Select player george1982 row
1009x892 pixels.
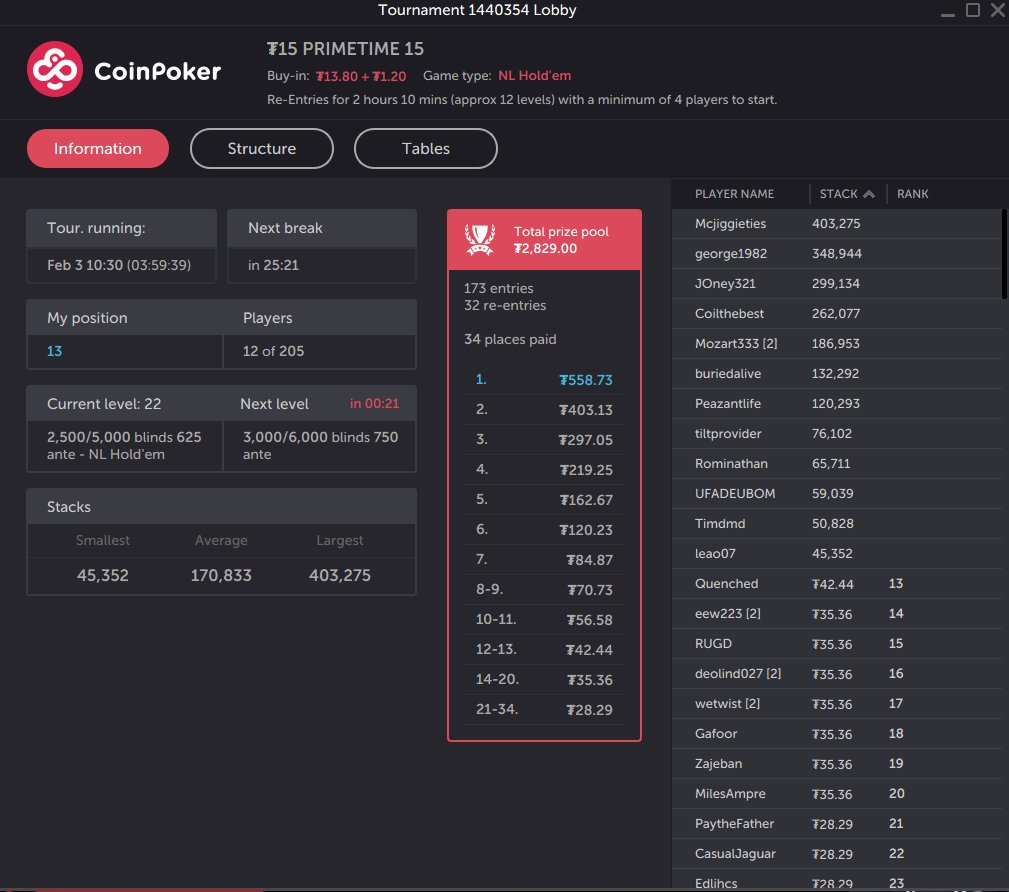point(837,254)
